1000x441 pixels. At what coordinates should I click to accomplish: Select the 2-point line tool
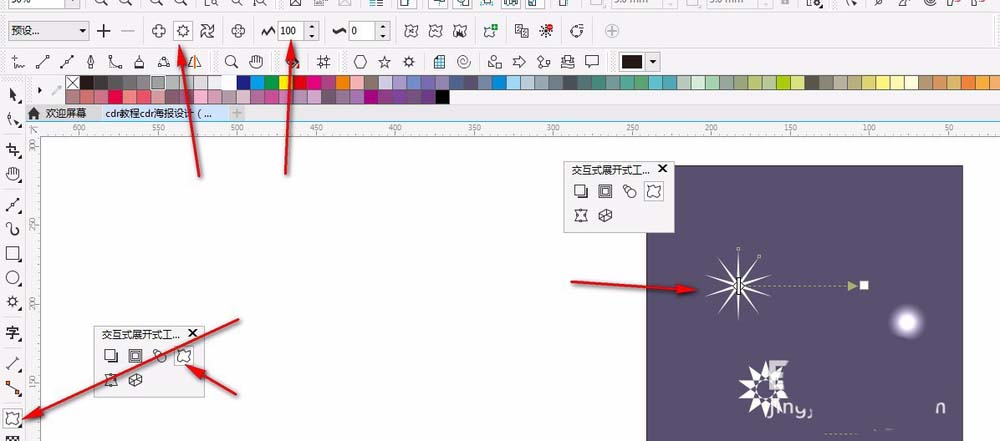click(43, 62)
